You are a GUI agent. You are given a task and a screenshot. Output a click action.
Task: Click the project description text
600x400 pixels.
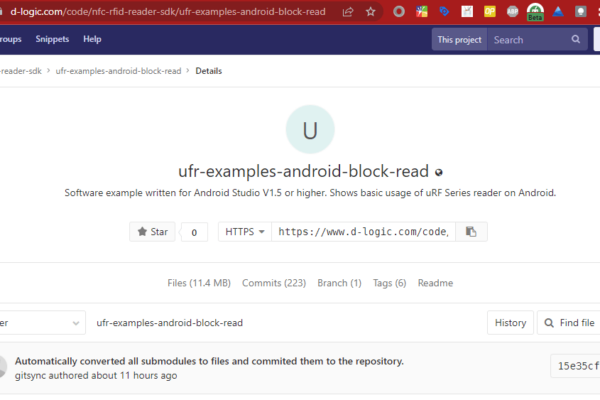pos(310,193)
